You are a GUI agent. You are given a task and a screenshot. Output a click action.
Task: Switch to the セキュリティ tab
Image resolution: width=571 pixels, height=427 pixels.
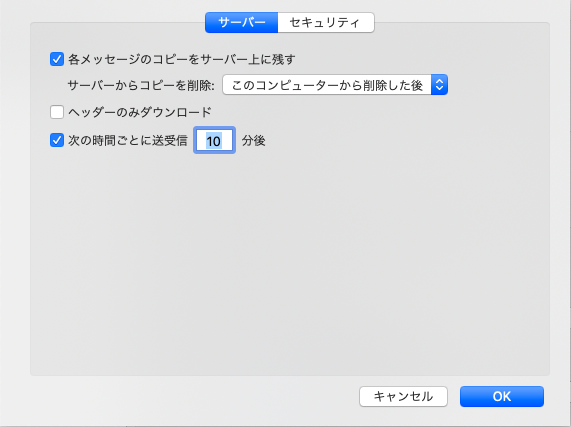pos(326,23)
